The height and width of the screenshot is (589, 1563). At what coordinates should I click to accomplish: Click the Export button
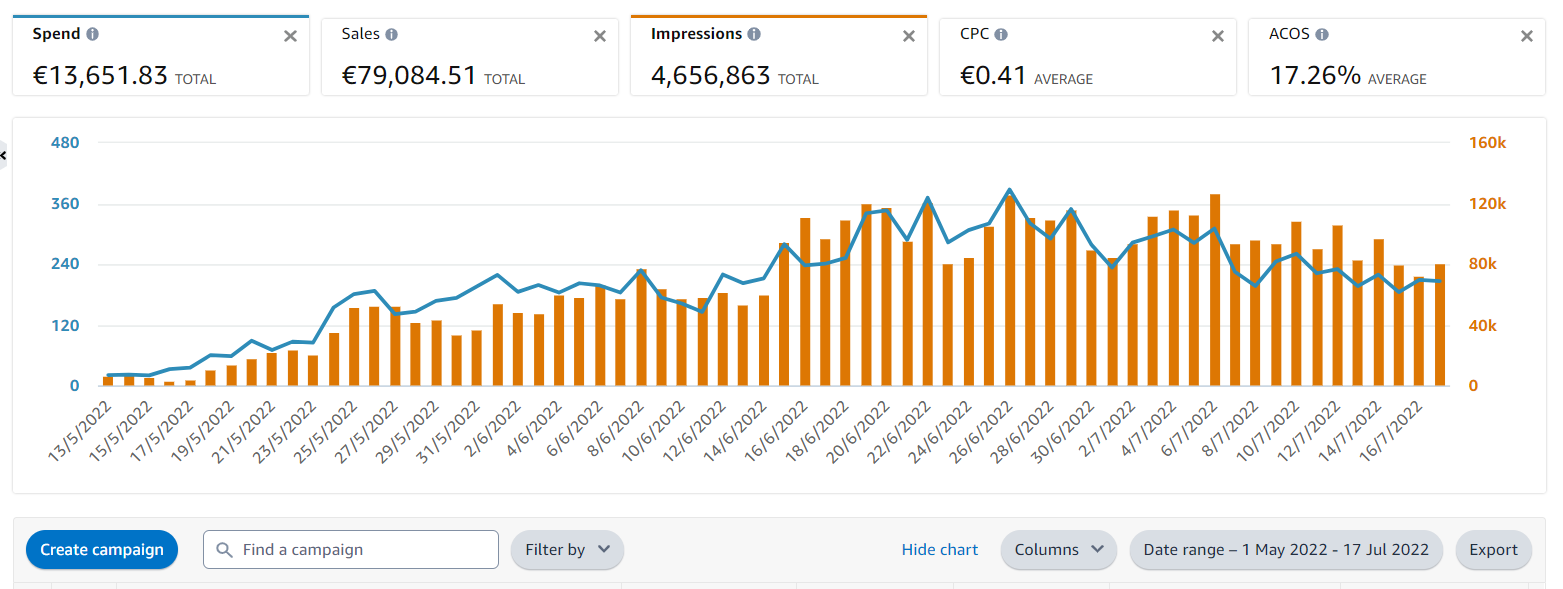[x=1494, y=550]
